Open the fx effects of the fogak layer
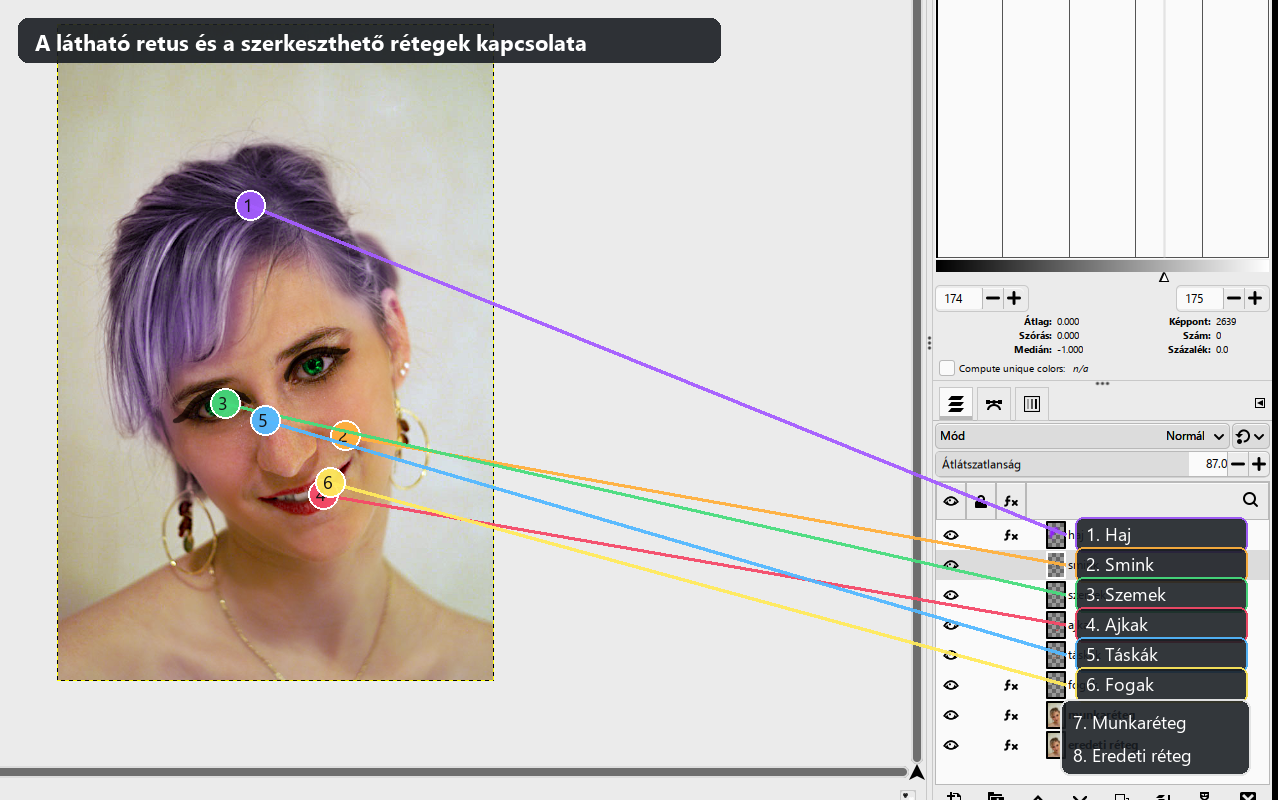1278x800 pixels. 1011,685
